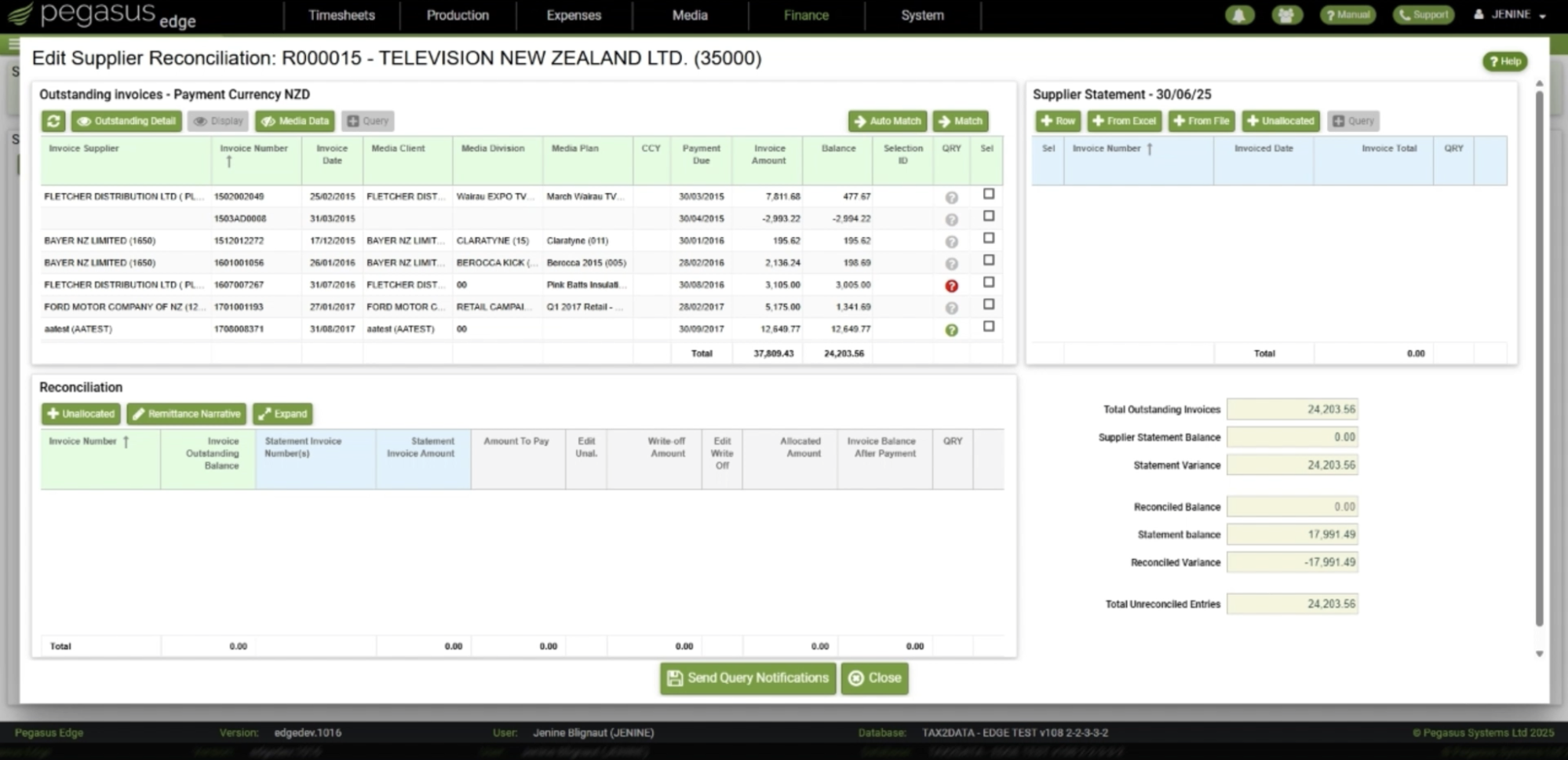1568x760 pixels.
Task: Select checkbox for invoice 1701001193
Action: (x=988, y=304)
